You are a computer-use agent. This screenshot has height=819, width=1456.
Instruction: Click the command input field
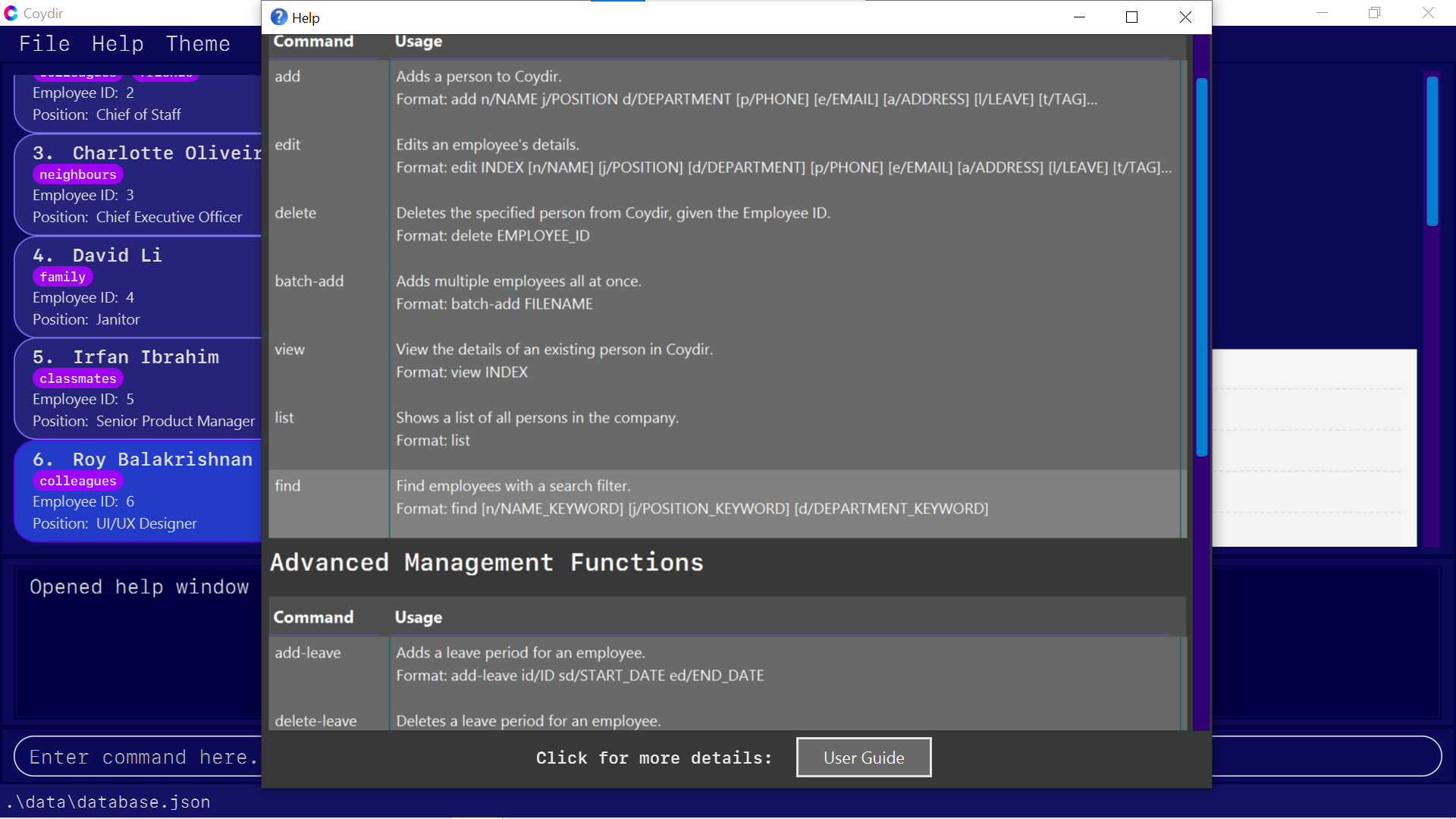[136, 757]
